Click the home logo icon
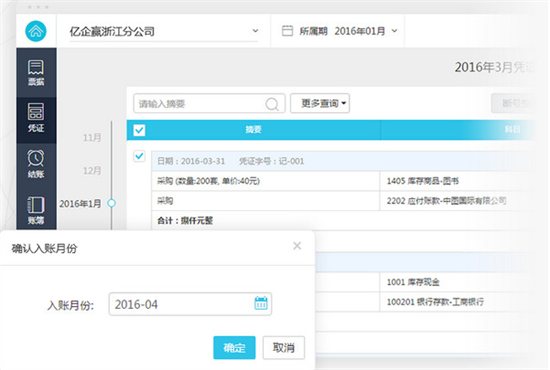 point(36,31)
